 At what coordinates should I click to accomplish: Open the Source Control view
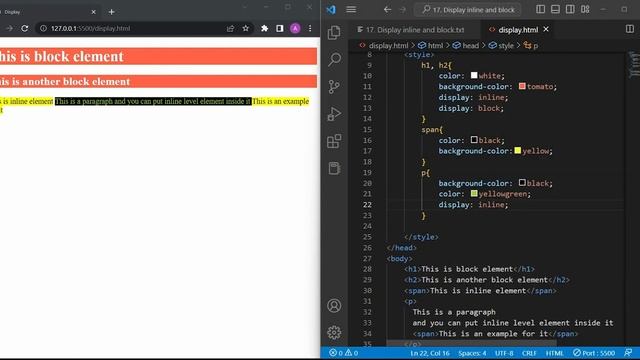pyautogui.click(x=334, y=87)
